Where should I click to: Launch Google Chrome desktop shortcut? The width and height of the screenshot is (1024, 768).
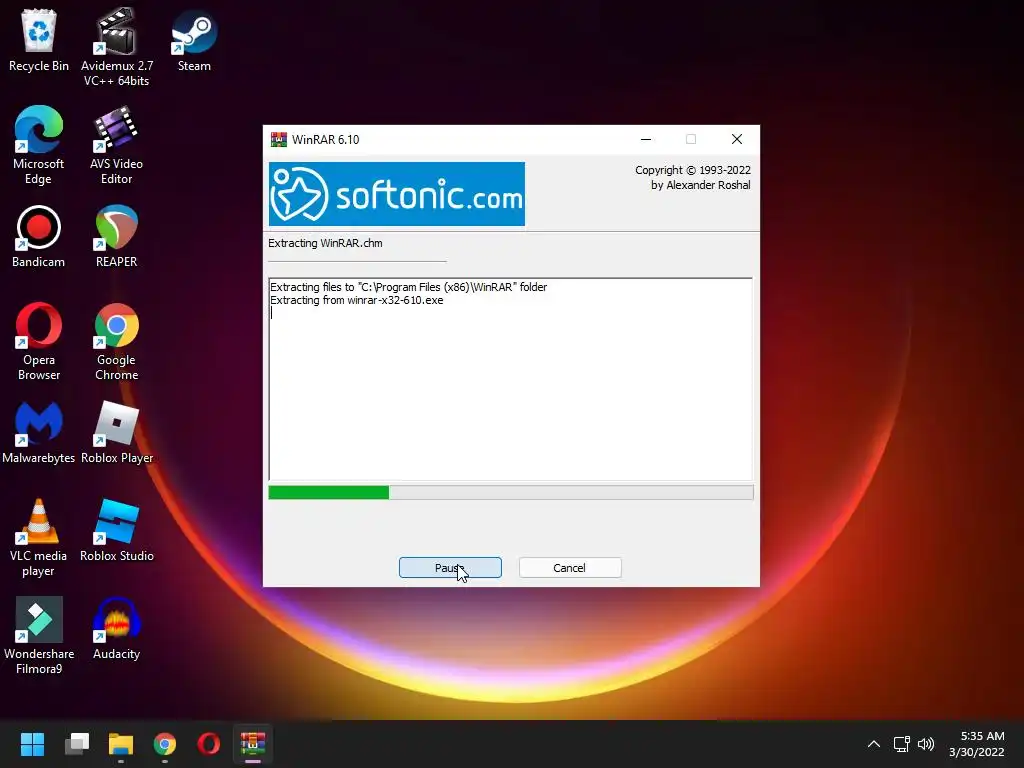(116, 341)
